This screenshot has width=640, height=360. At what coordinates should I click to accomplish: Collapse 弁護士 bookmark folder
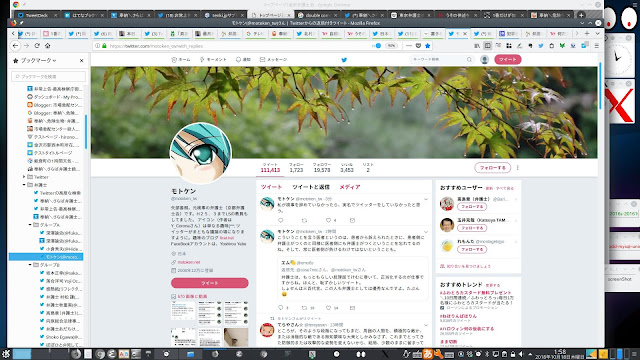pyautogui.click(x=24, y=185)
